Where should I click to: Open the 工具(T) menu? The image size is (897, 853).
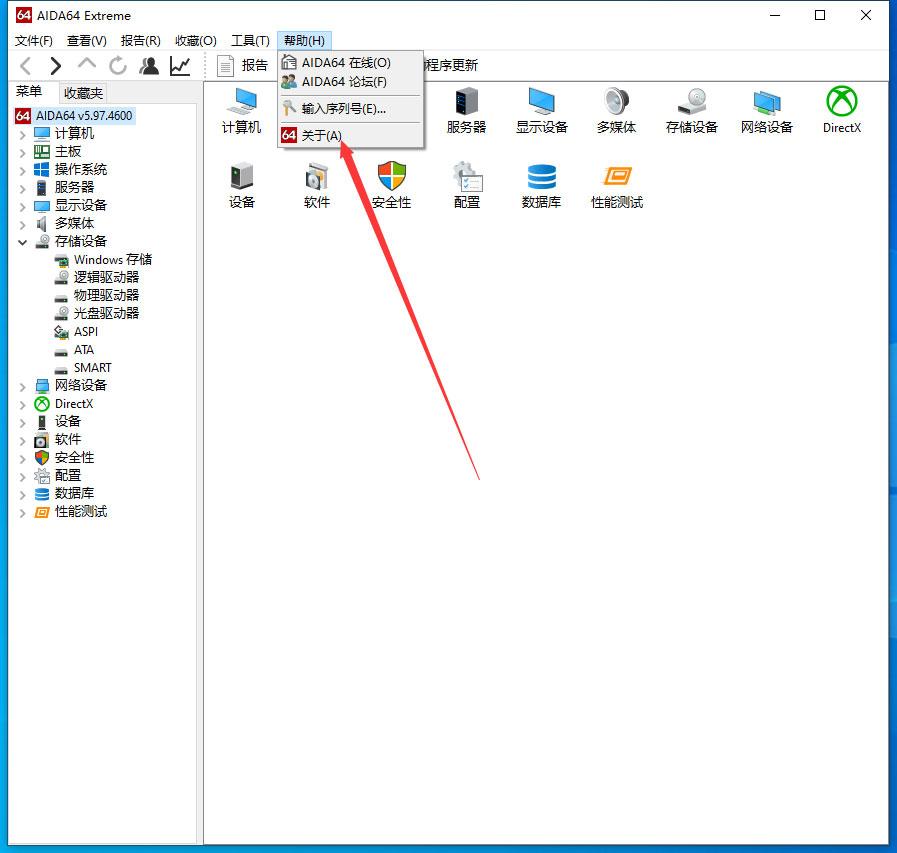249,40
